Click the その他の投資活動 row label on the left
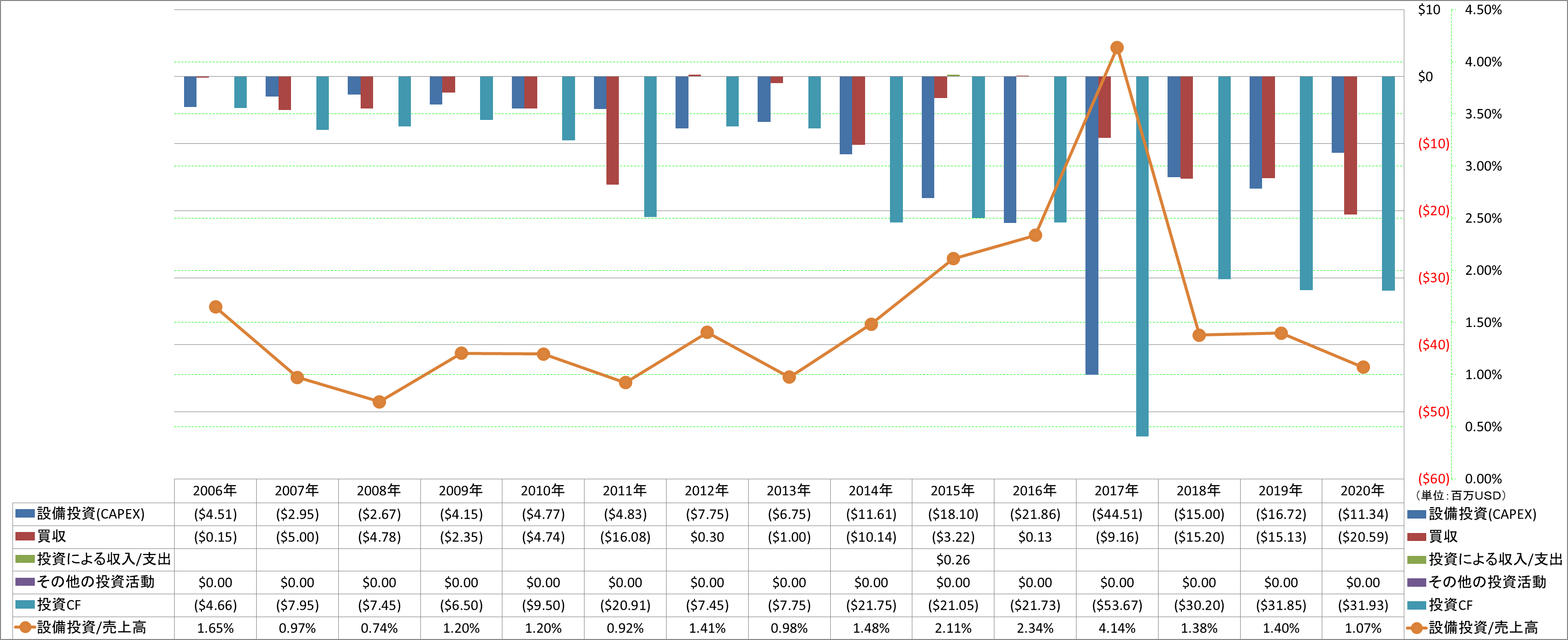The width and height of the screenshot is (1568, 640). [96, 582]
